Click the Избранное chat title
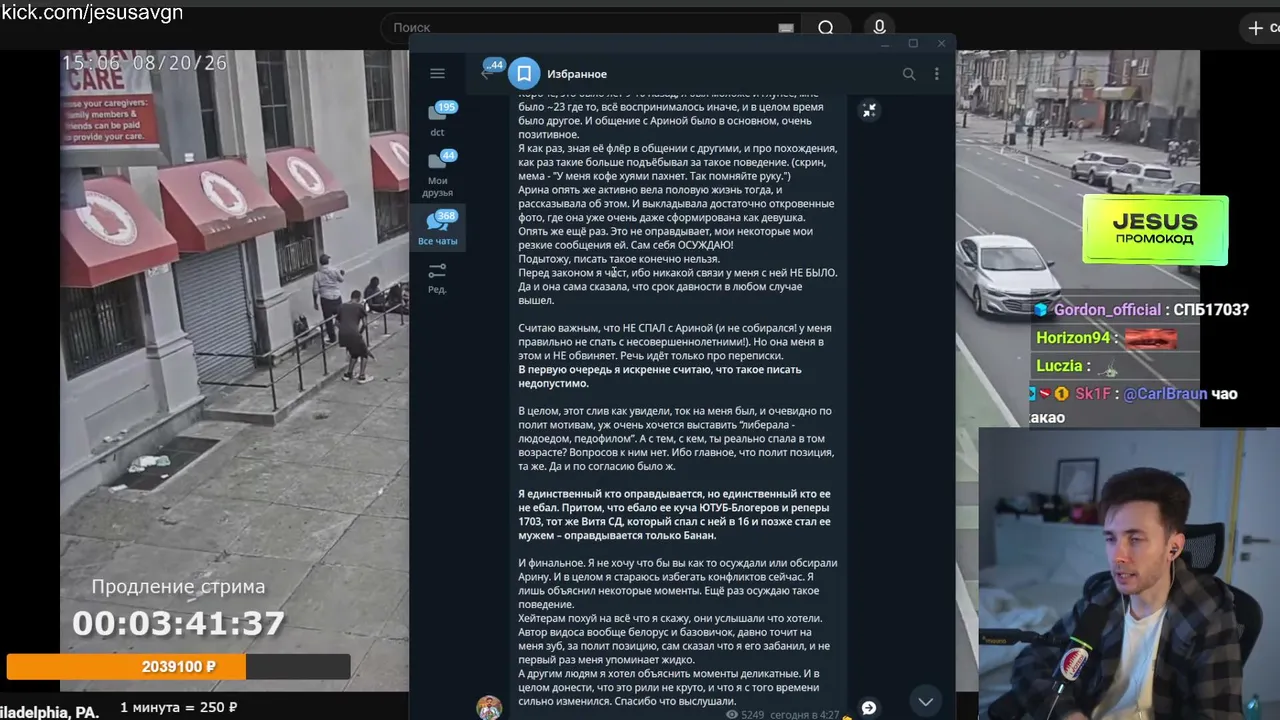Image resolution: width=1280 pixels, height=720 pixels. coord(577,74)
